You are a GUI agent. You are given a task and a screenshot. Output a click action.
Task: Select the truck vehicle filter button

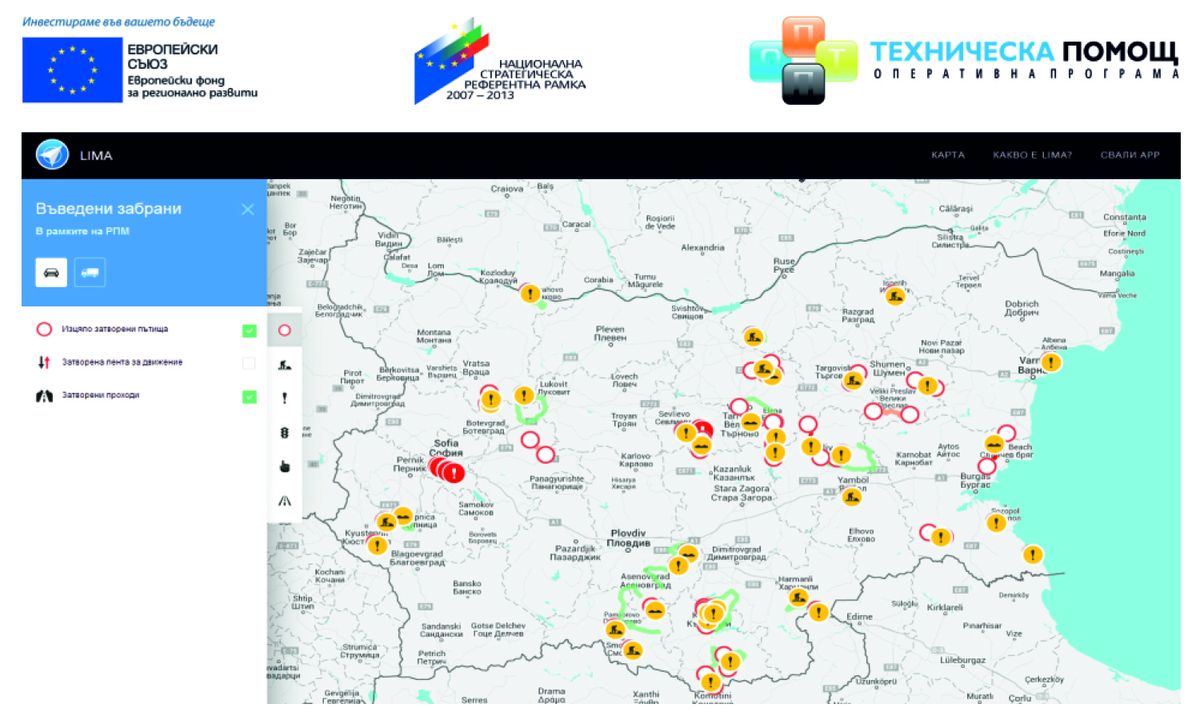pos(90,272)
